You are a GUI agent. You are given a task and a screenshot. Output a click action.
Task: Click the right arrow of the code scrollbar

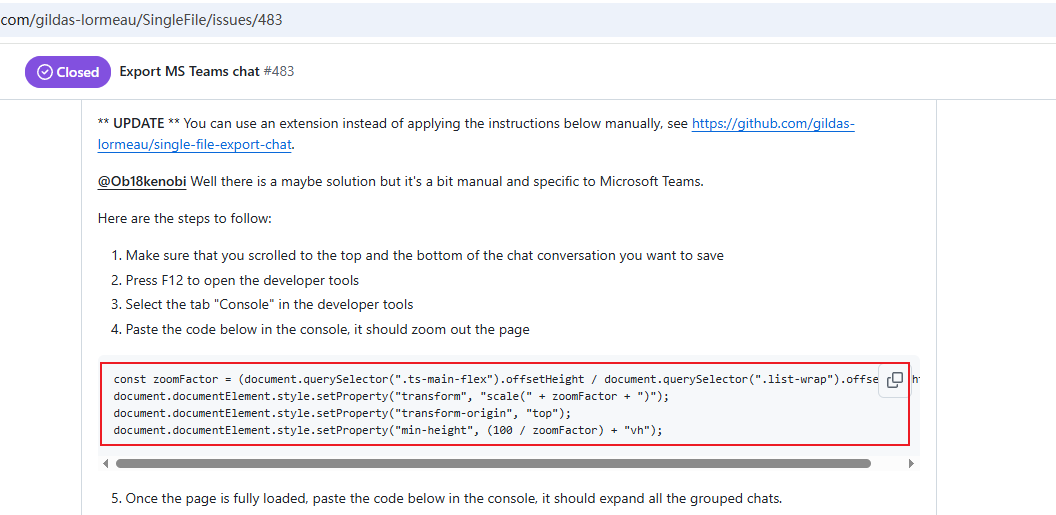[x=910, y=464]
